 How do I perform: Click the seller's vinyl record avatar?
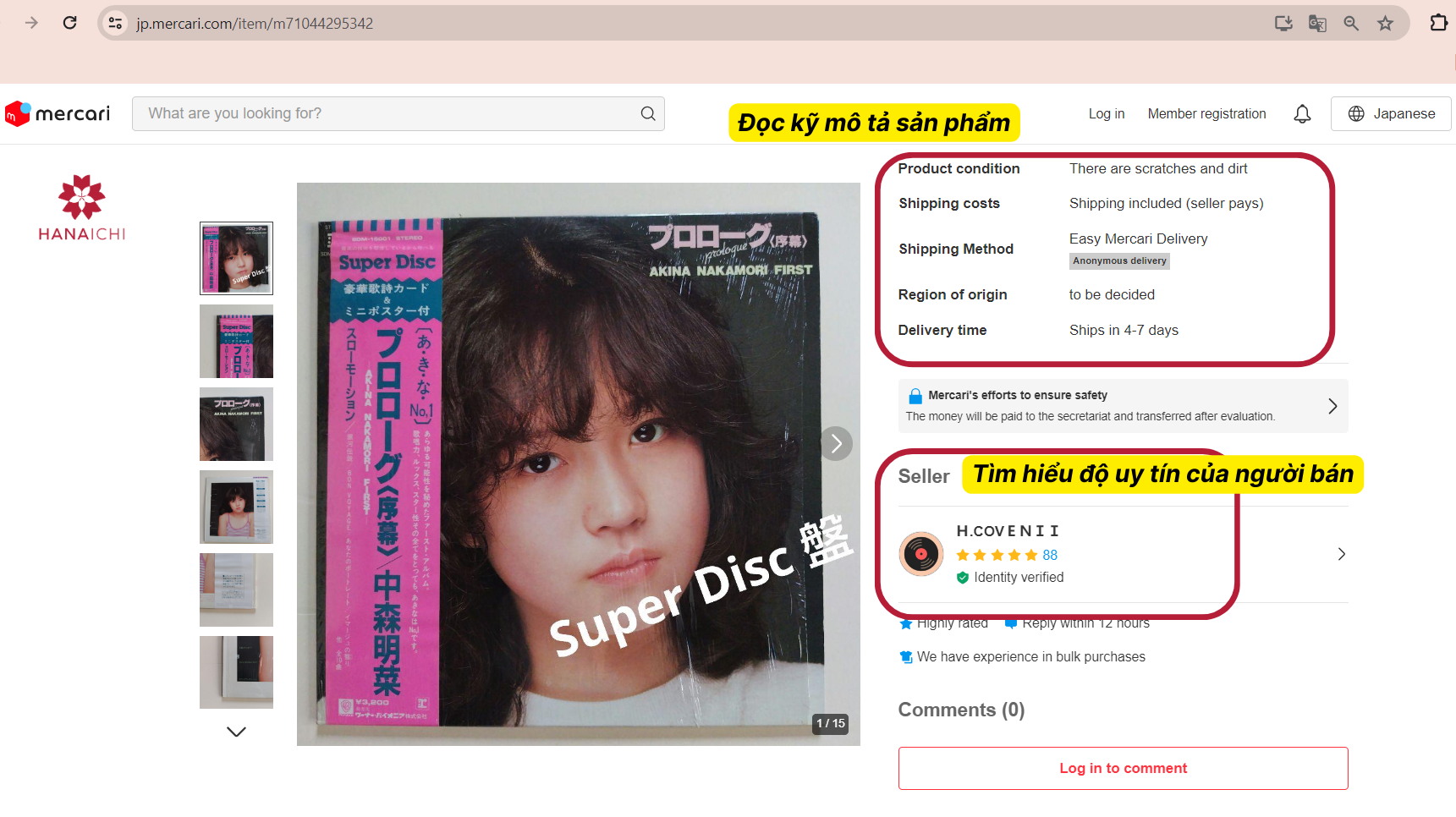point(921,554)
